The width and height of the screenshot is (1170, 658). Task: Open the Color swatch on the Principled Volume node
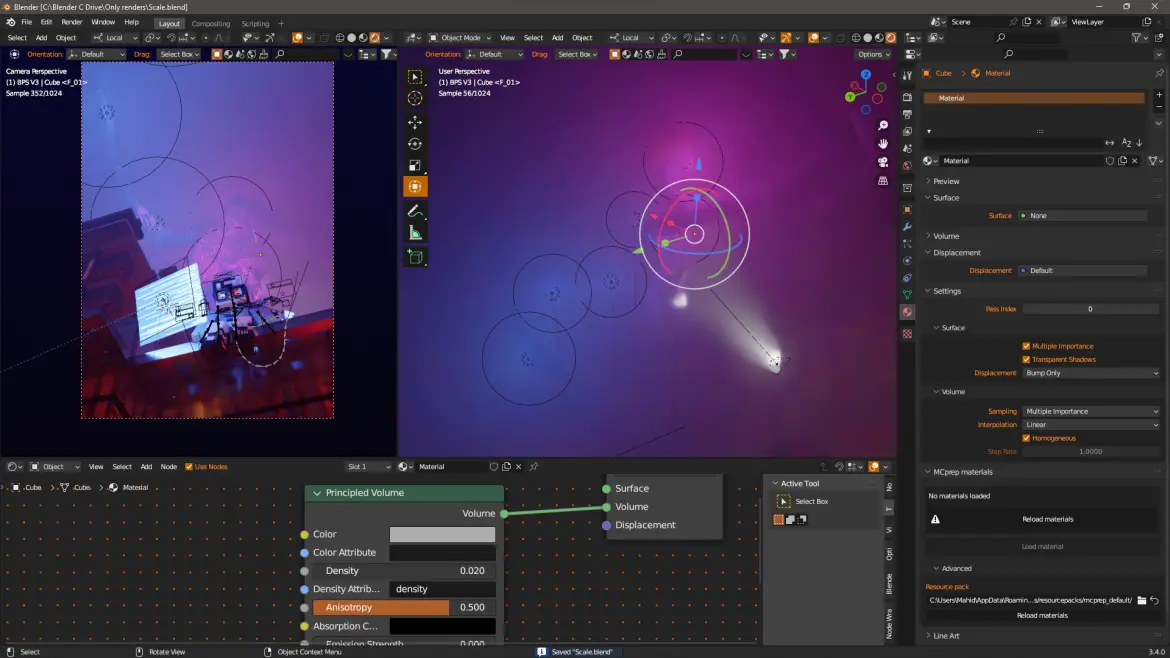point(443,534)
